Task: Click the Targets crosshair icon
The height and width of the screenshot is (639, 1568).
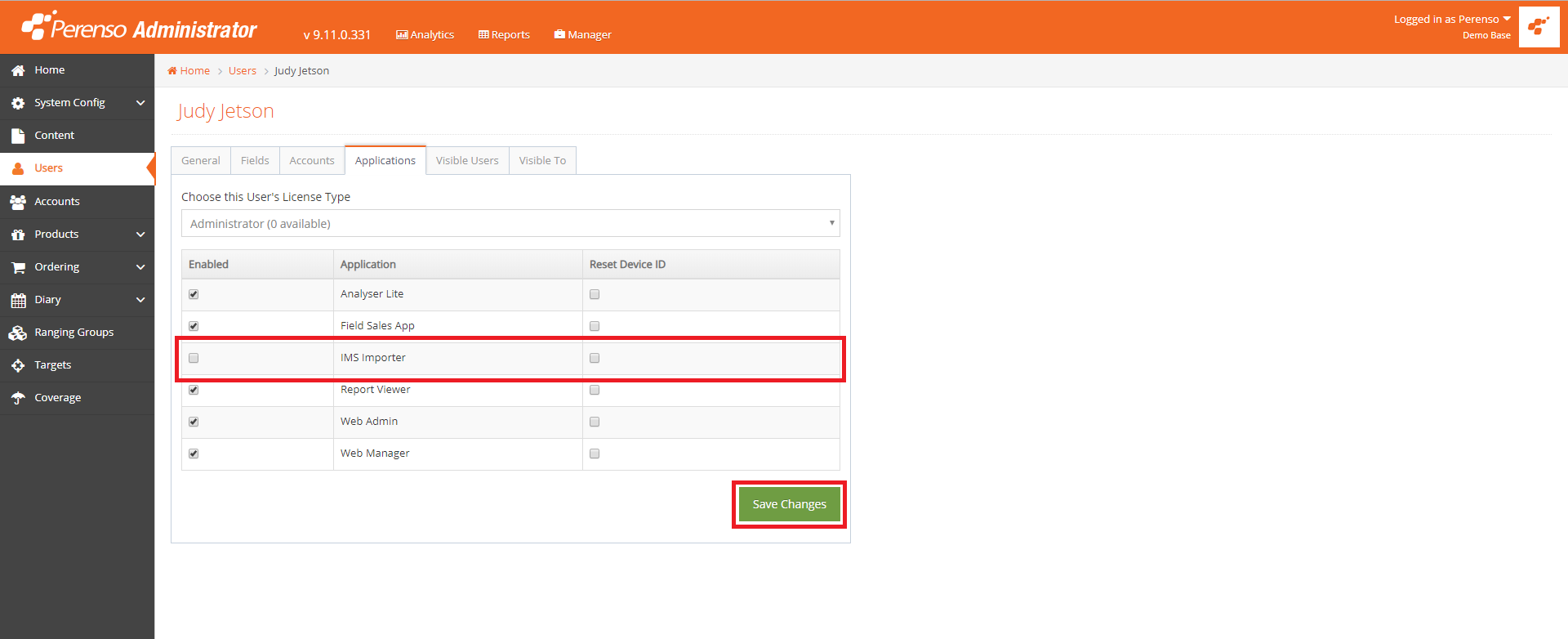Action: click(18, 365)
